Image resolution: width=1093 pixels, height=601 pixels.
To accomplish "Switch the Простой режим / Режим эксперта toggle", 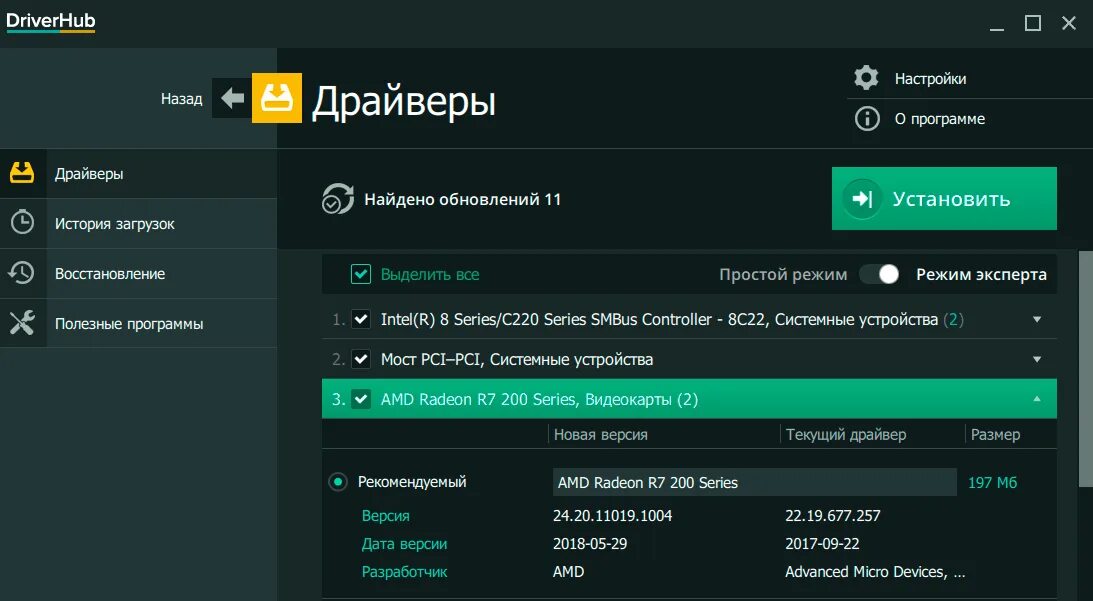I will point(878,274).
